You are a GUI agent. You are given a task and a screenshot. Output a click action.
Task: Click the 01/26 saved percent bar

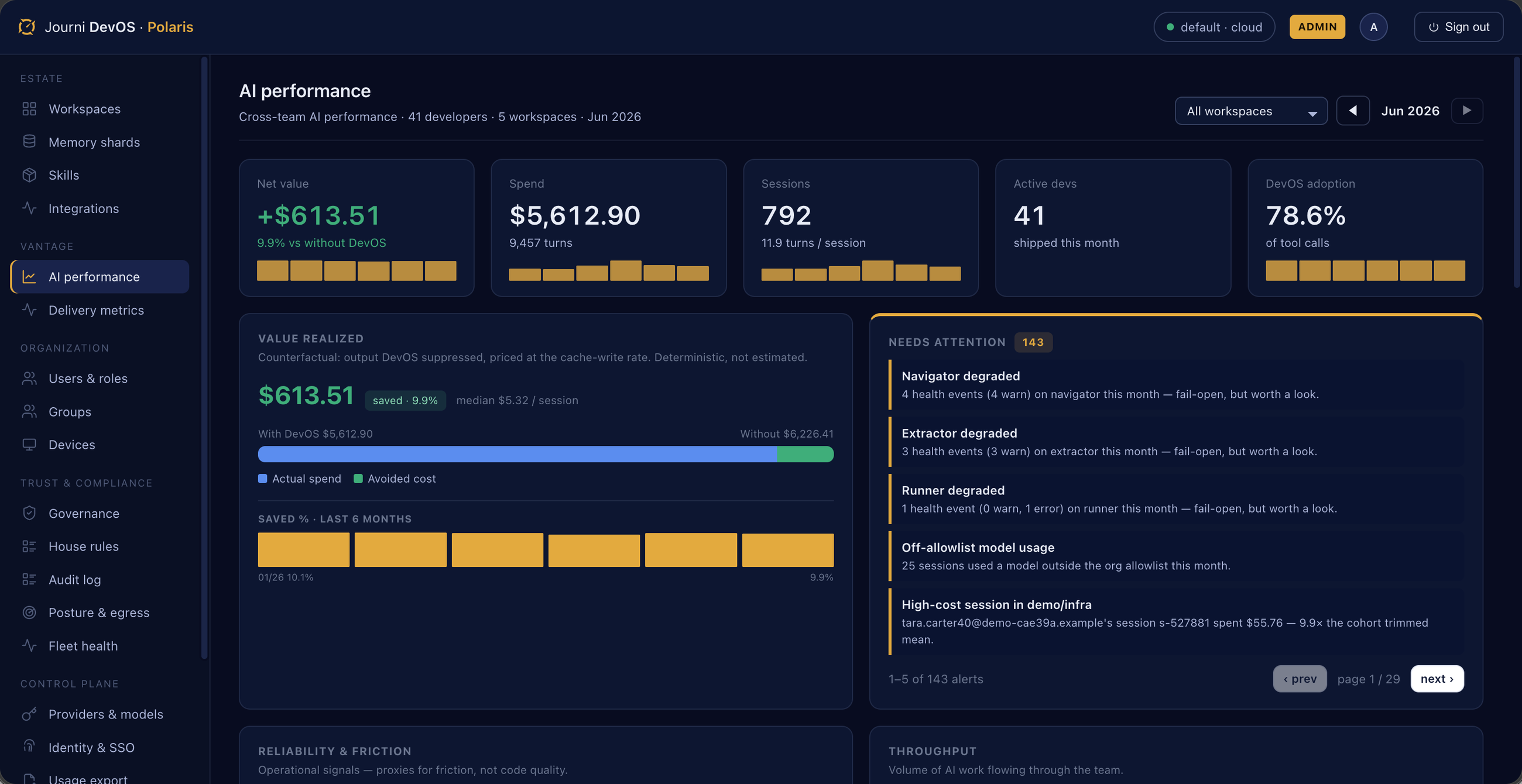304,549
